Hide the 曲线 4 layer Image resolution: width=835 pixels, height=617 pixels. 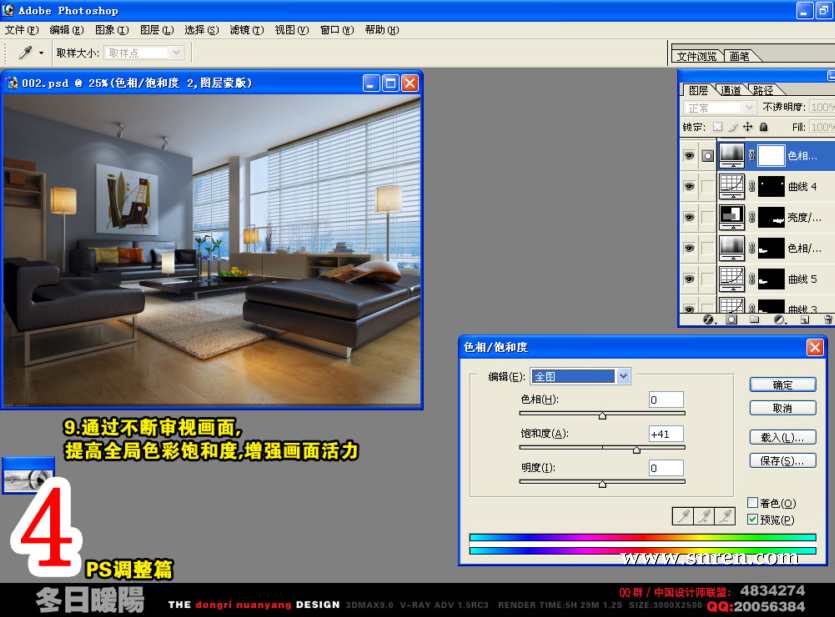(x=690, y=186)
